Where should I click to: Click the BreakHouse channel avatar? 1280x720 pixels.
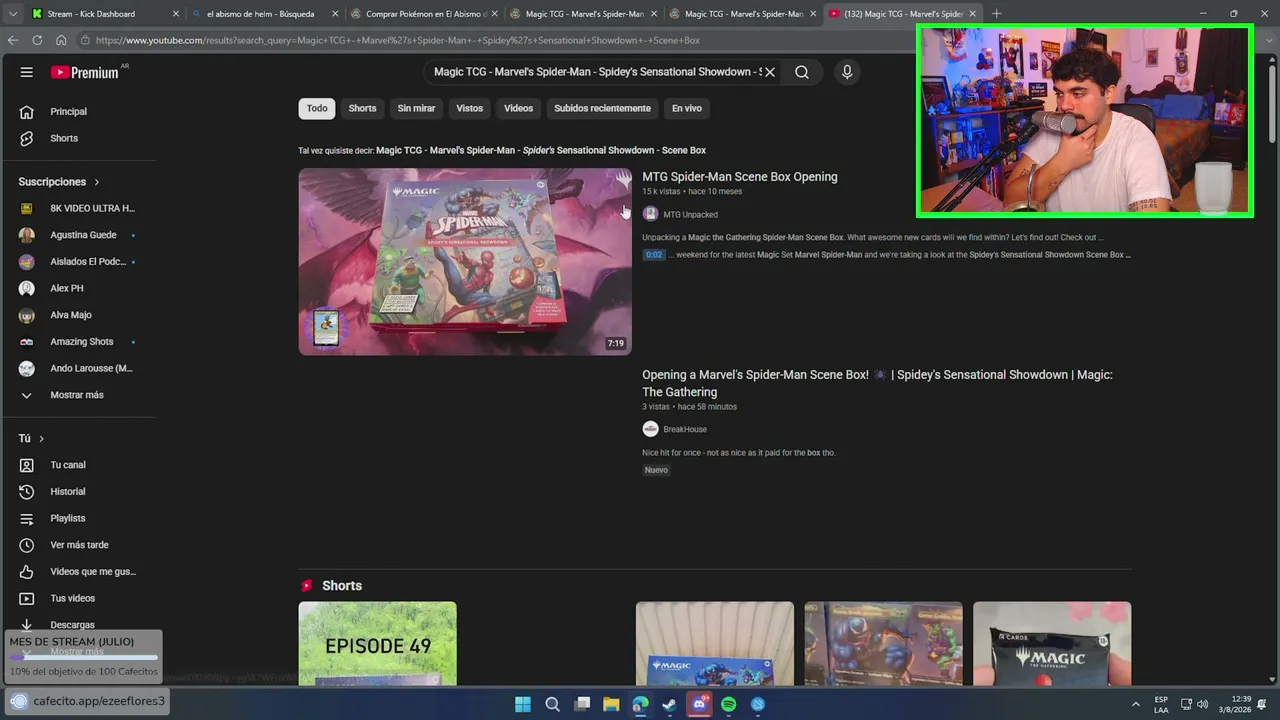(650, 429)
